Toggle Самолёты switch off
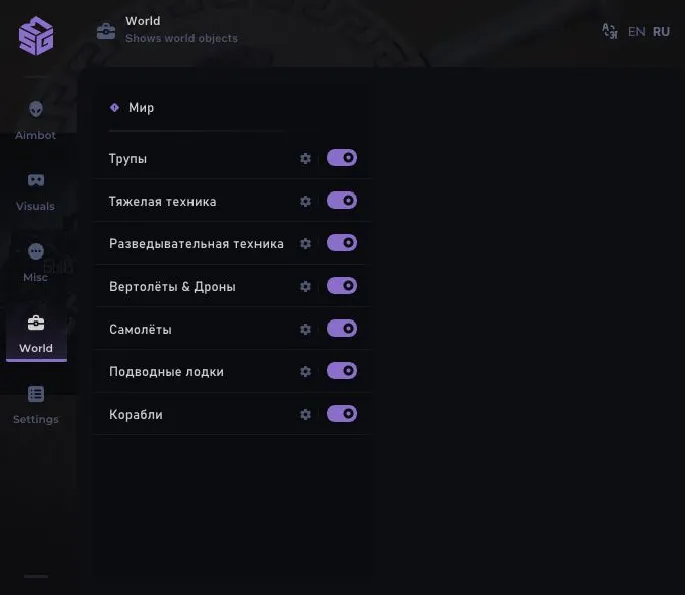Screen dimensions: 685x595 click(x=342, y=328)
